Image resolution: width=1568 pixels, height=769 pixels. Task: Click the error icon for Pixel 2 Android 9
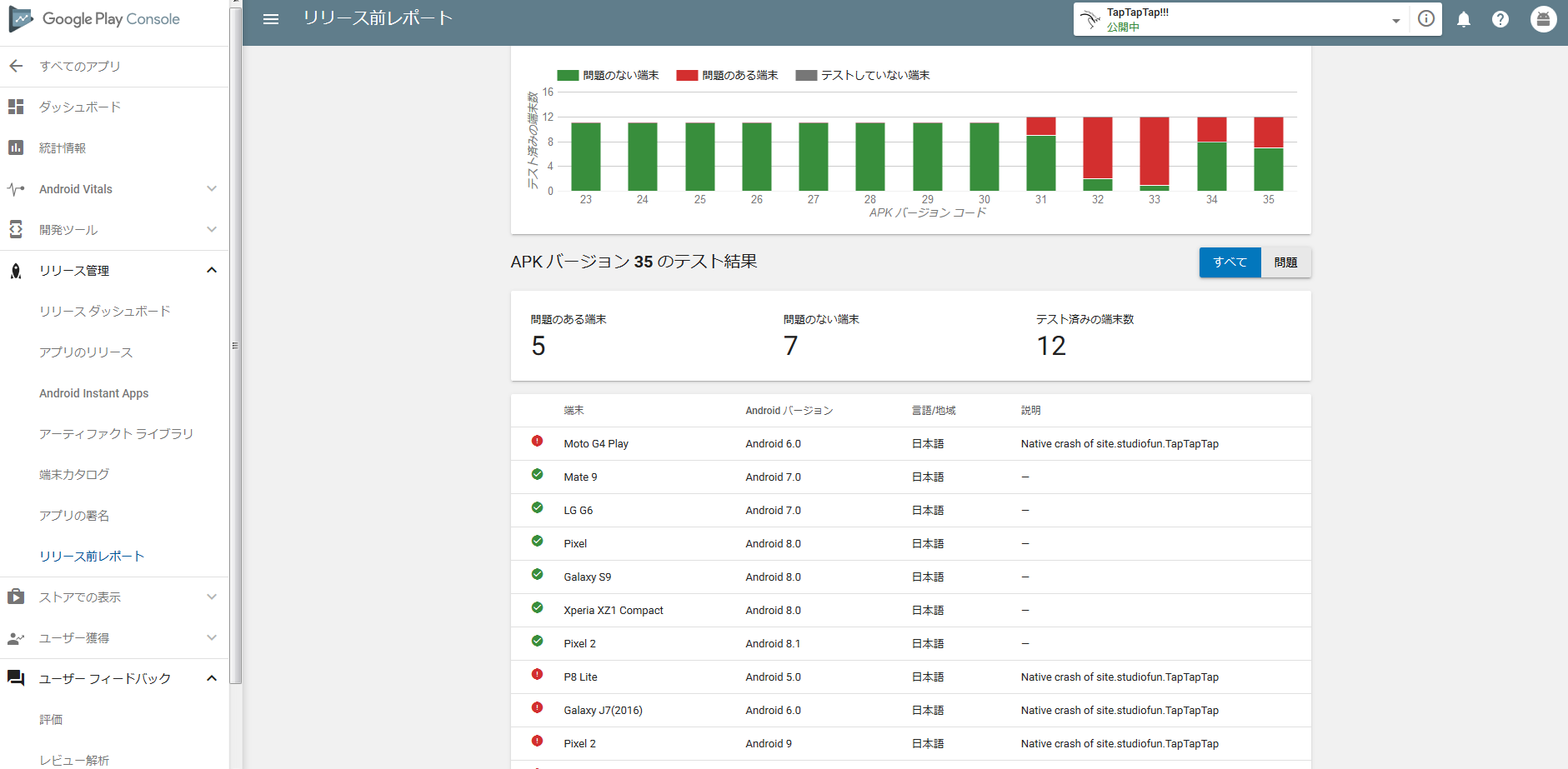pyautogui.click(x=537, y=742)
